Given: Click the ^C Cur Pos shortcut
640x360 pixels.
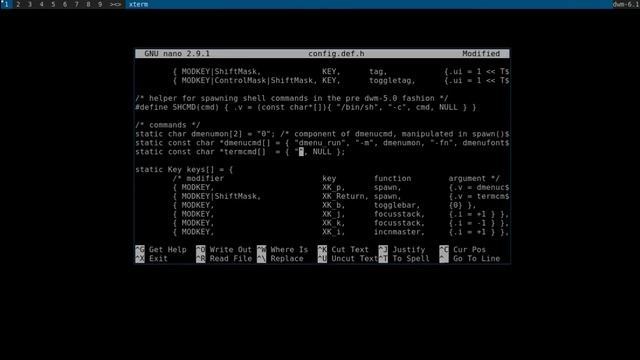Looking at the screenshot, I should tap(463, 249).
